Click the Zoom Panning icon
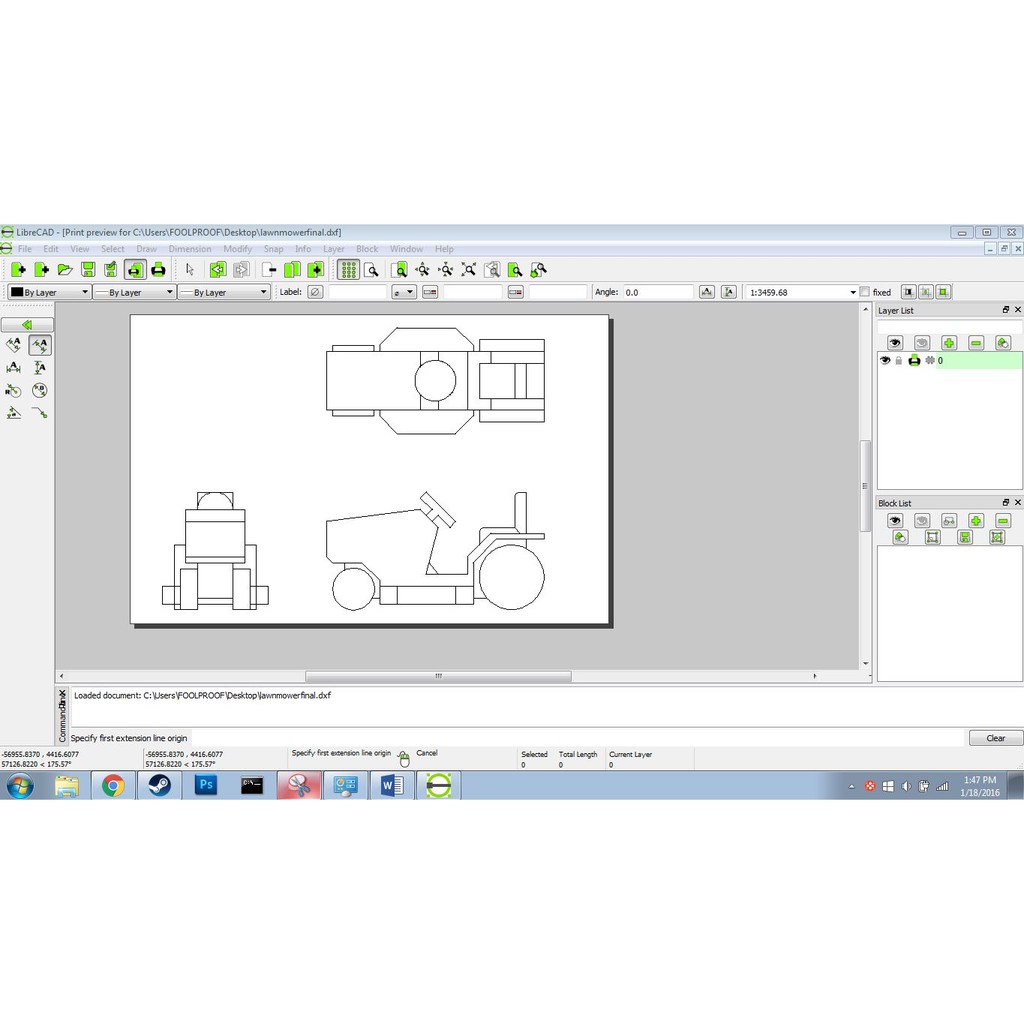Screen dimensions: 1024x1024 pyautogui.click(x=539, y=270)
